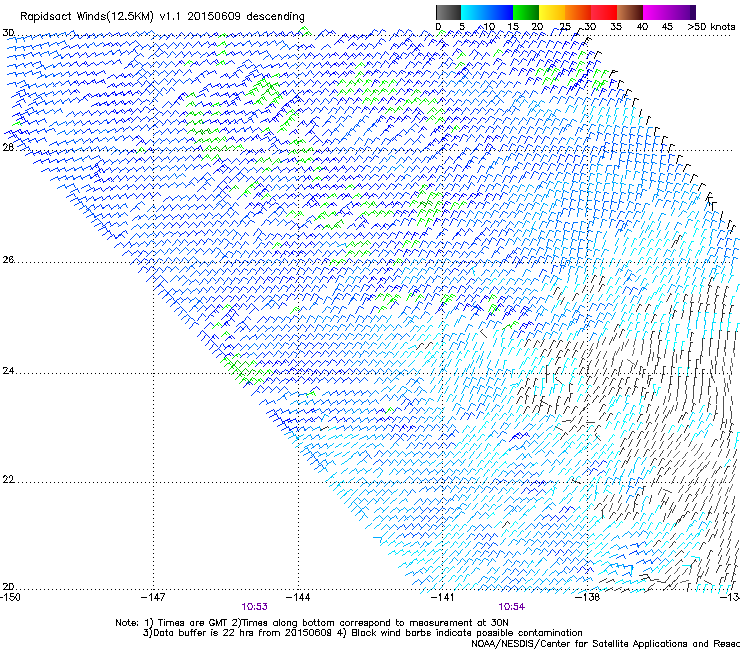Click the 'Data buffer is 22 hrs' note
This screenshot has width=740, height=650.
[362, 633]
